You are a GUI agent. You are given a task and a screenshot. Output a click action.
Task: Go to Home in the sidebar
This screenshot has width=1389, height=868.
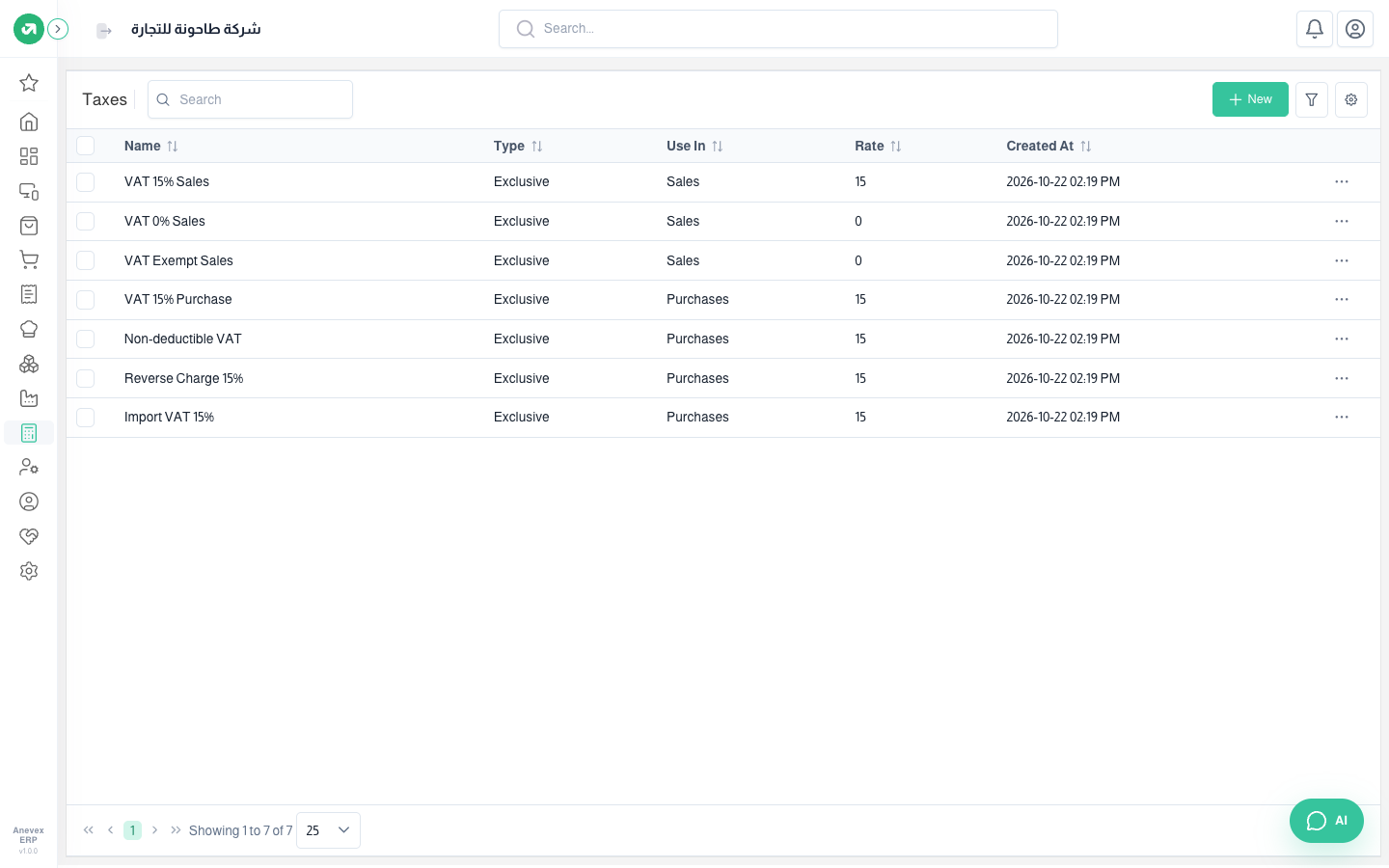(x=29, y=122)
